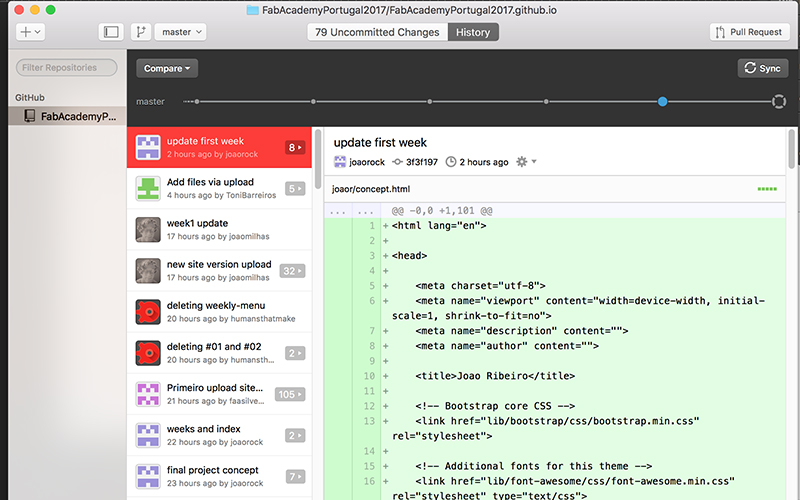Select the 'week1 update' commit
This screenshot has height=500, width=800.
[219, 230]
